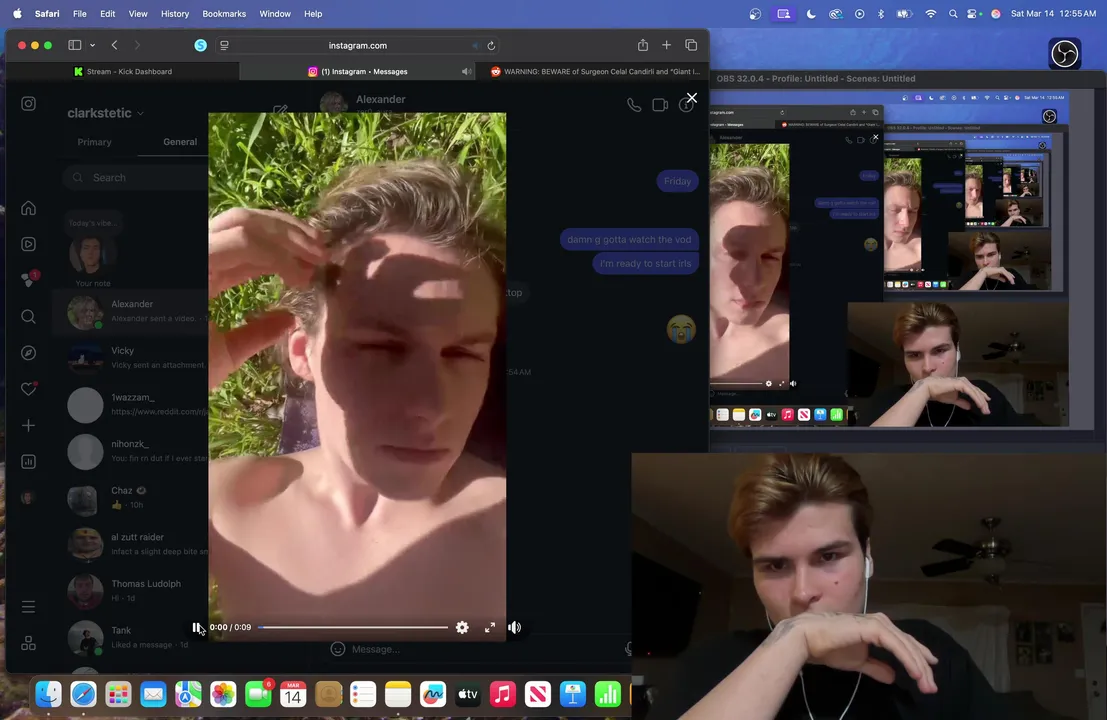Click the Instagram logo in sidebar

click(x=28, y=104)
